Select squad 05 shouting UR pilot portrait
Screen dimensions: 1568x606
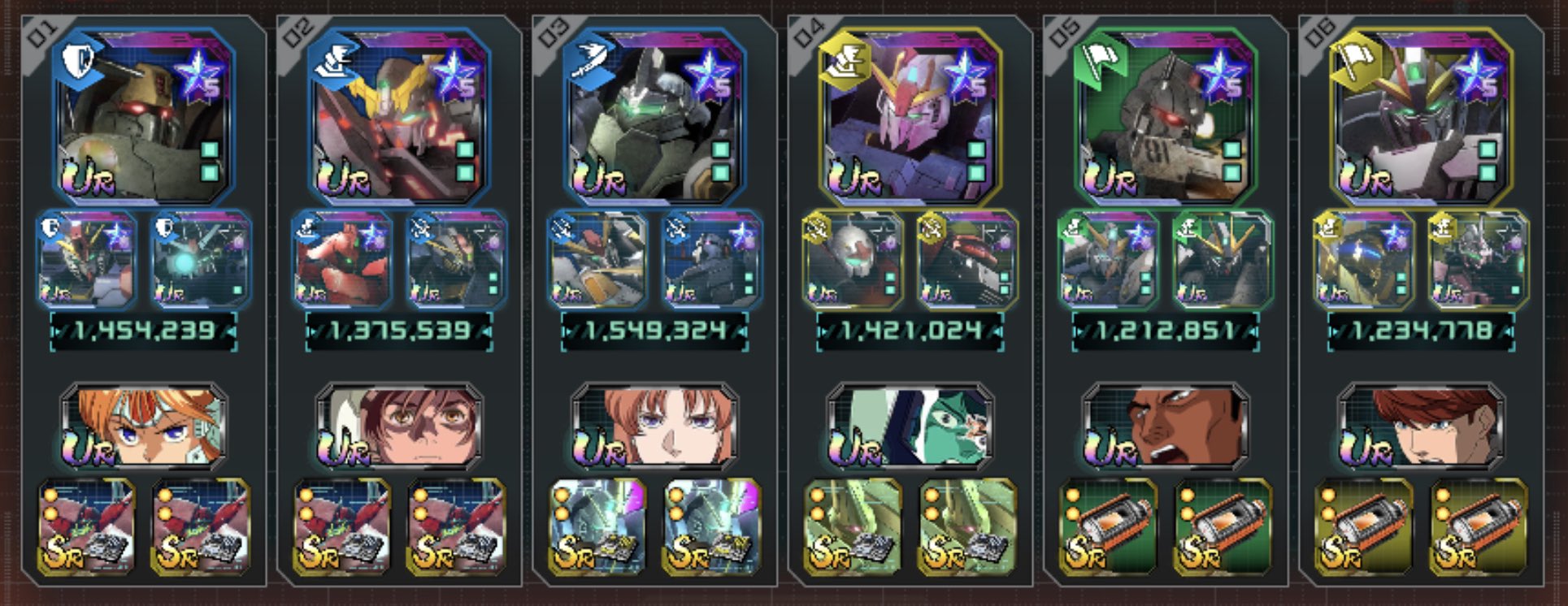click(x=1165, y=428)
